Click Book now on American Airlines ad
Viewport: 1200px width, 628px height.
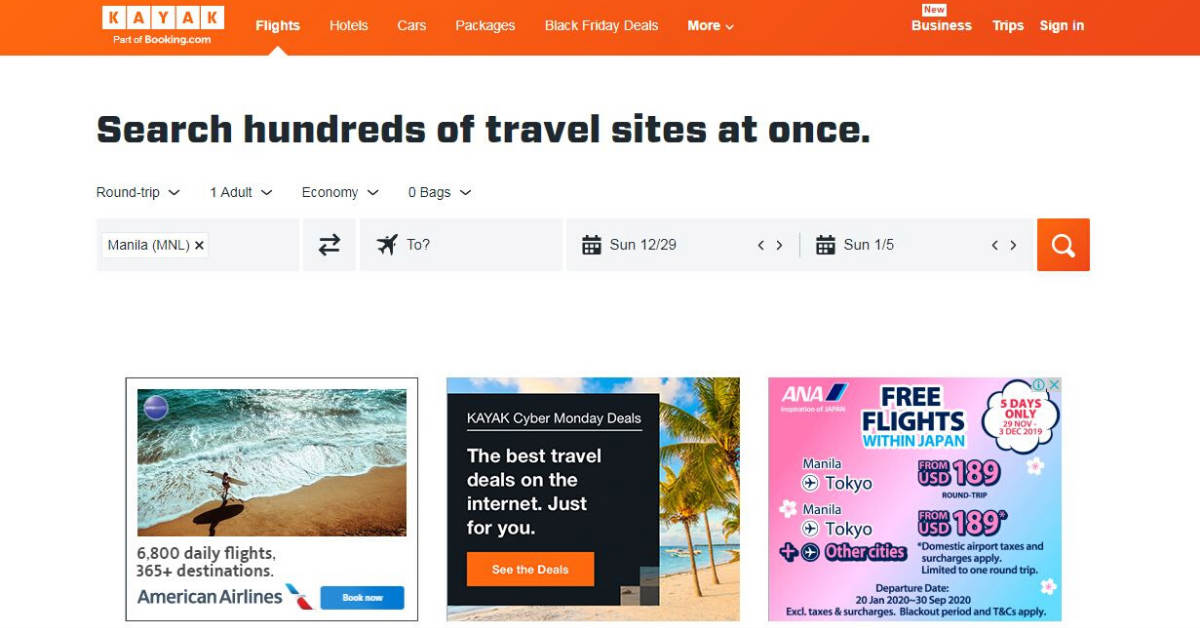tap(362, 597)
